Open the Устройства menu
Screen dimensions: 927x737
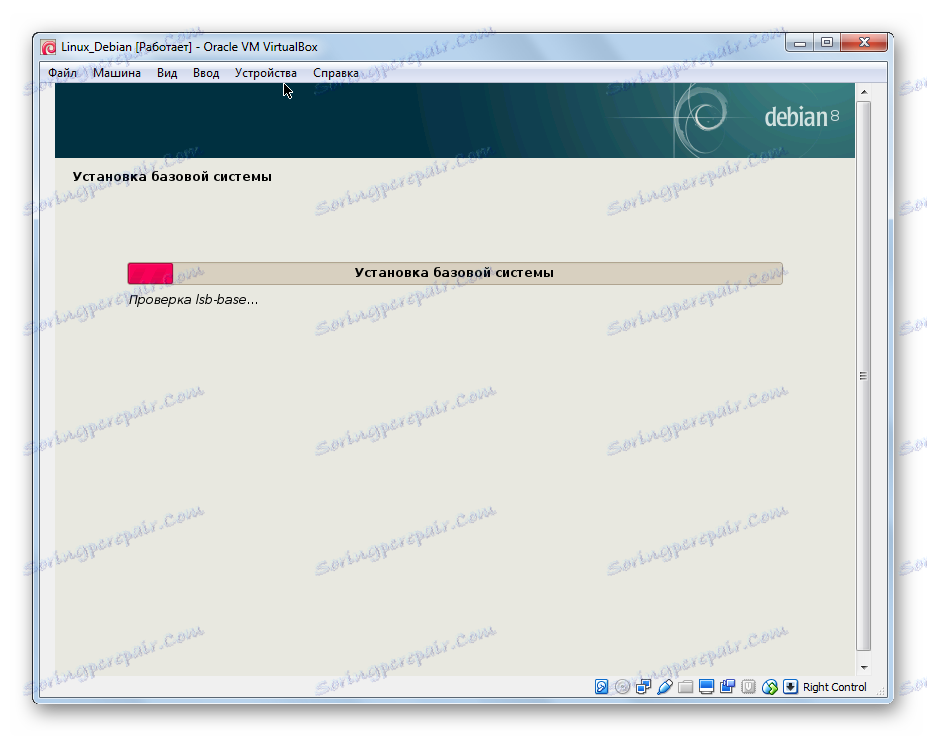pos(265,73)
